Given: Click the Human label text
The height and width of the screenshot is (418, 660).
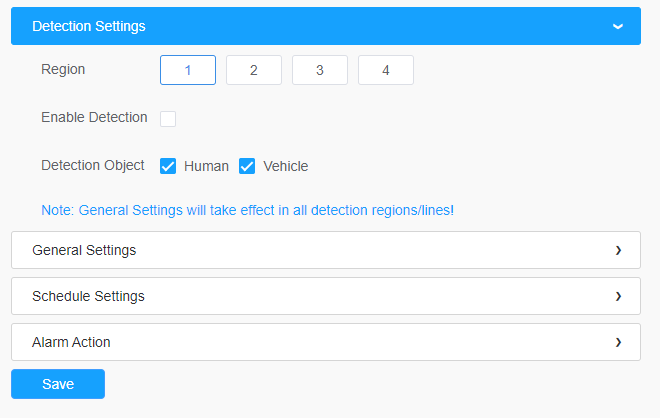Looking at the screenshot, I should pos(206,166).
